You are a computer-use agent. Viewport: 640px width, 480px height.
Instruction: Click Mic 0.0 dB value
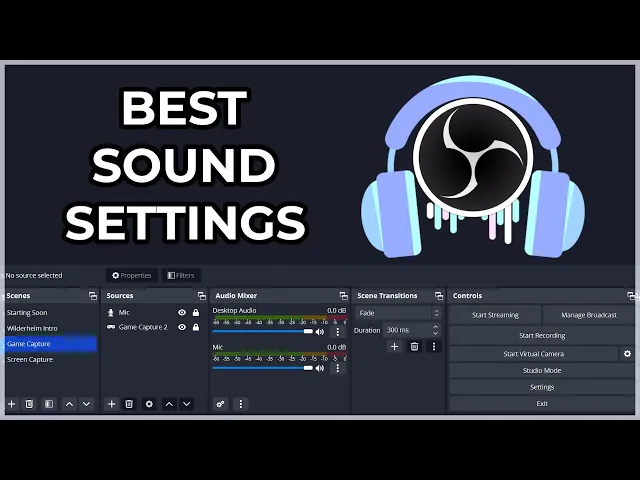[x=336, y=347]
